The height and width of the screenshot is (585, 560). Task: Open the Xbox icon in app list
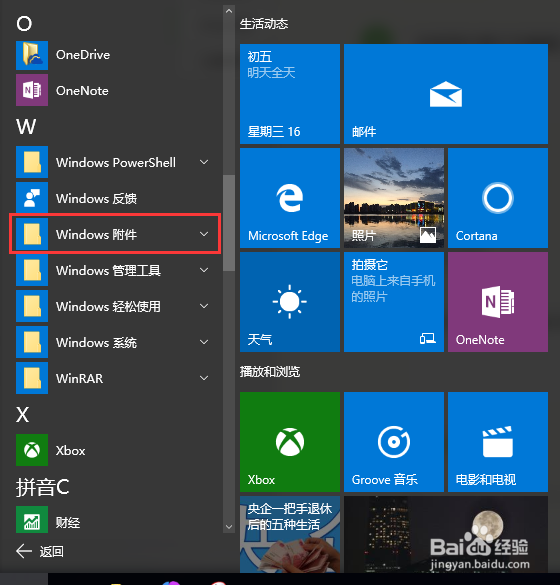point(32,450)
